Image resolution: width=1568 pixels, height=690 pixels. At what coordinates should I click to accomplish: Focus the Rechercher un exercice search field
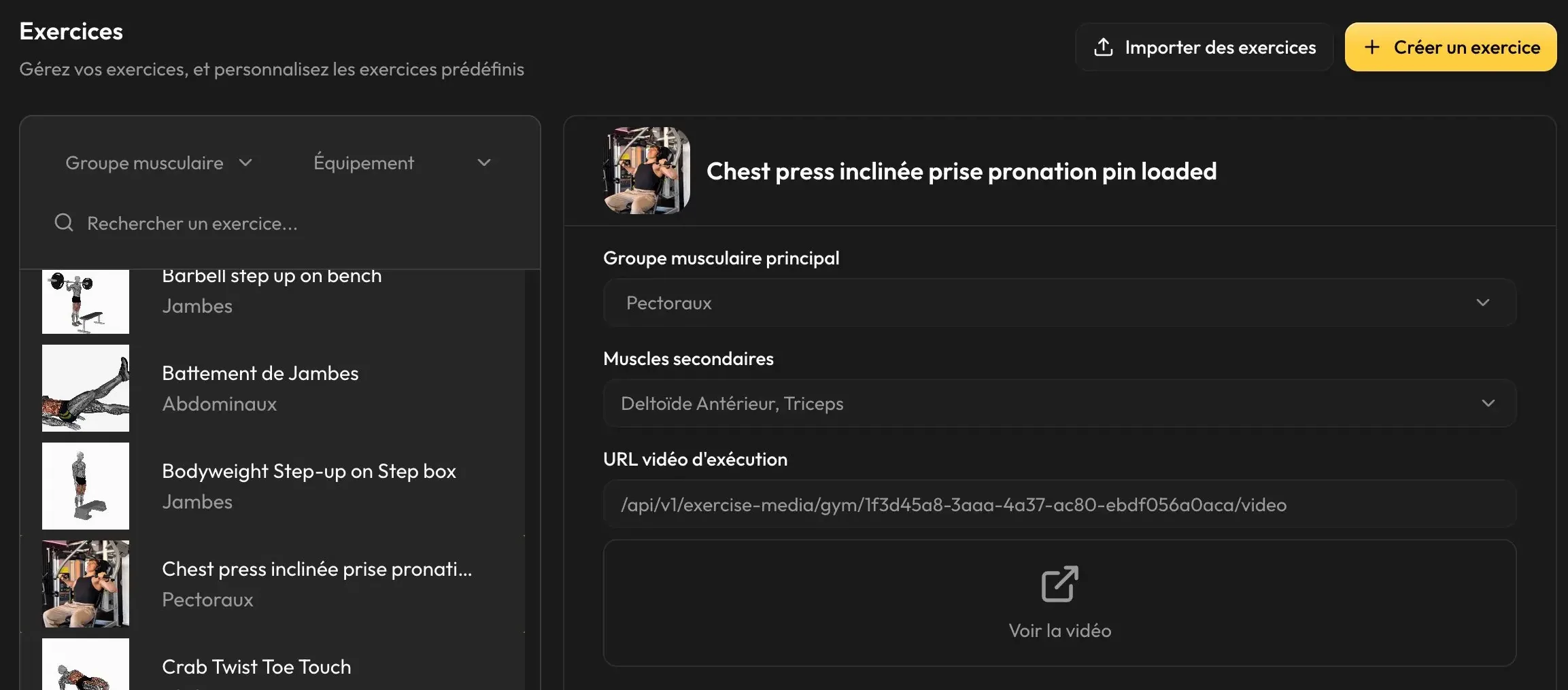point(280,223)
